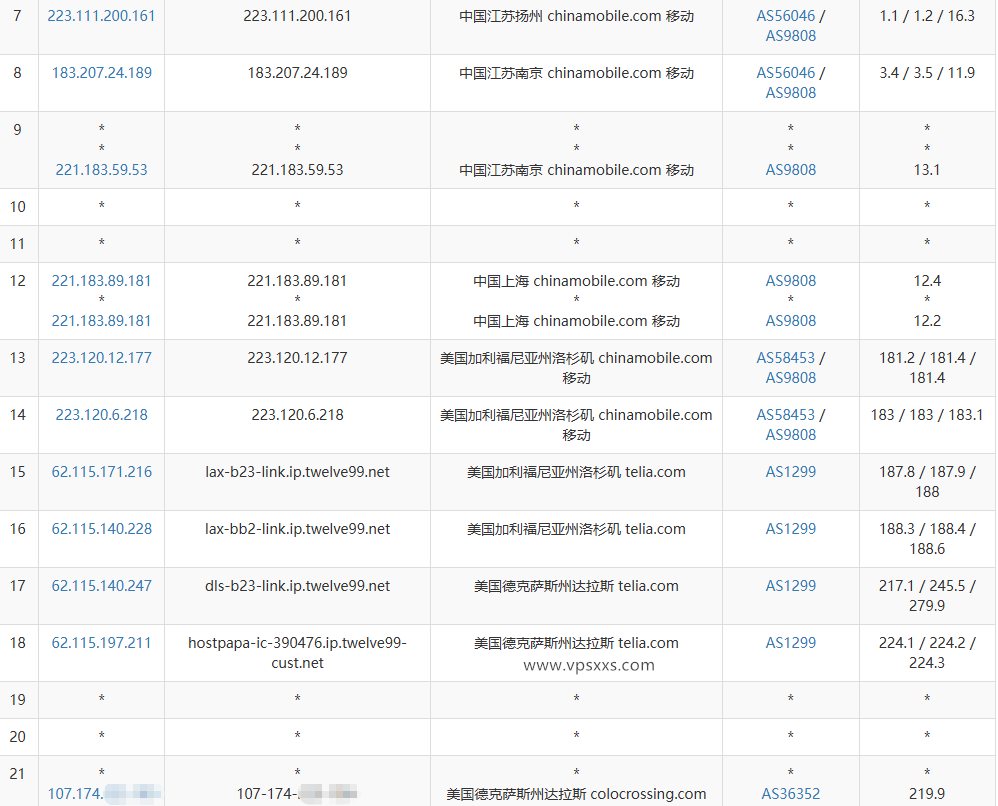
Task: Select location text 中国江苏扬州 chinamobile.com 移动
Action: 576,16
